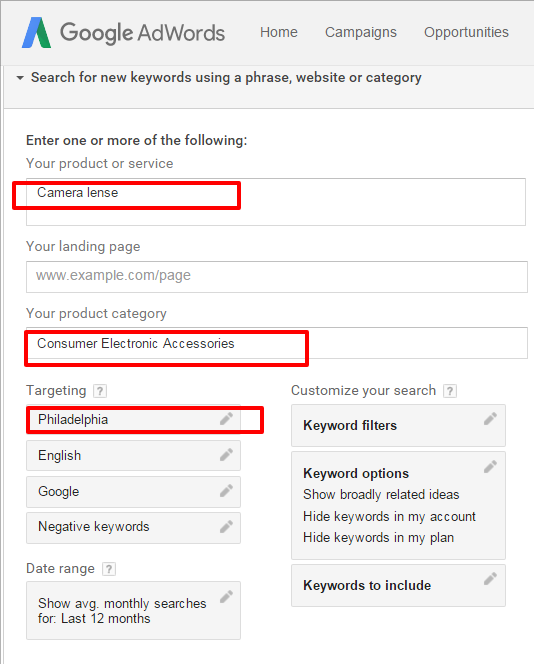This screenshot has width=534, height=664.
Task: Click the product or service field
Action: pyautogui.click(x=276, y=202)
